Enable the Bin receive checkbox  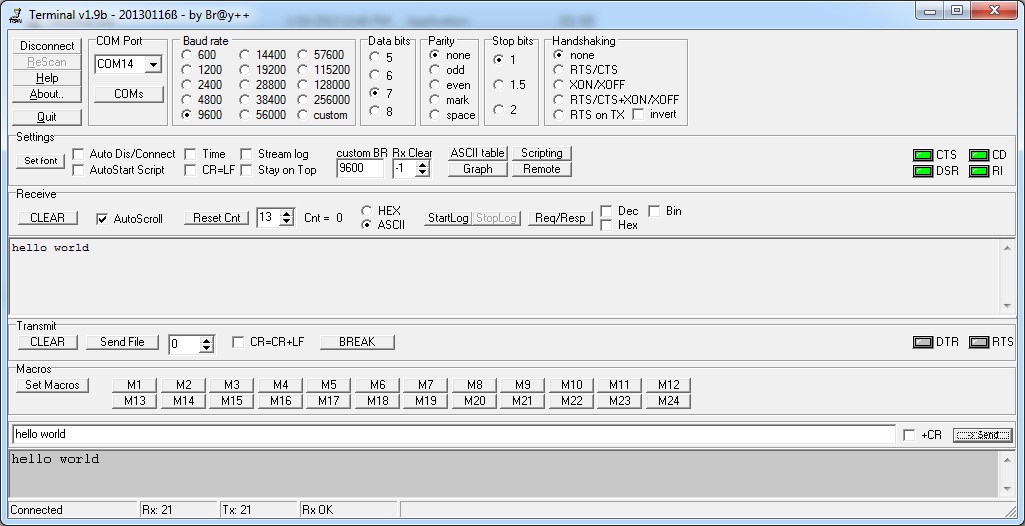654,211
